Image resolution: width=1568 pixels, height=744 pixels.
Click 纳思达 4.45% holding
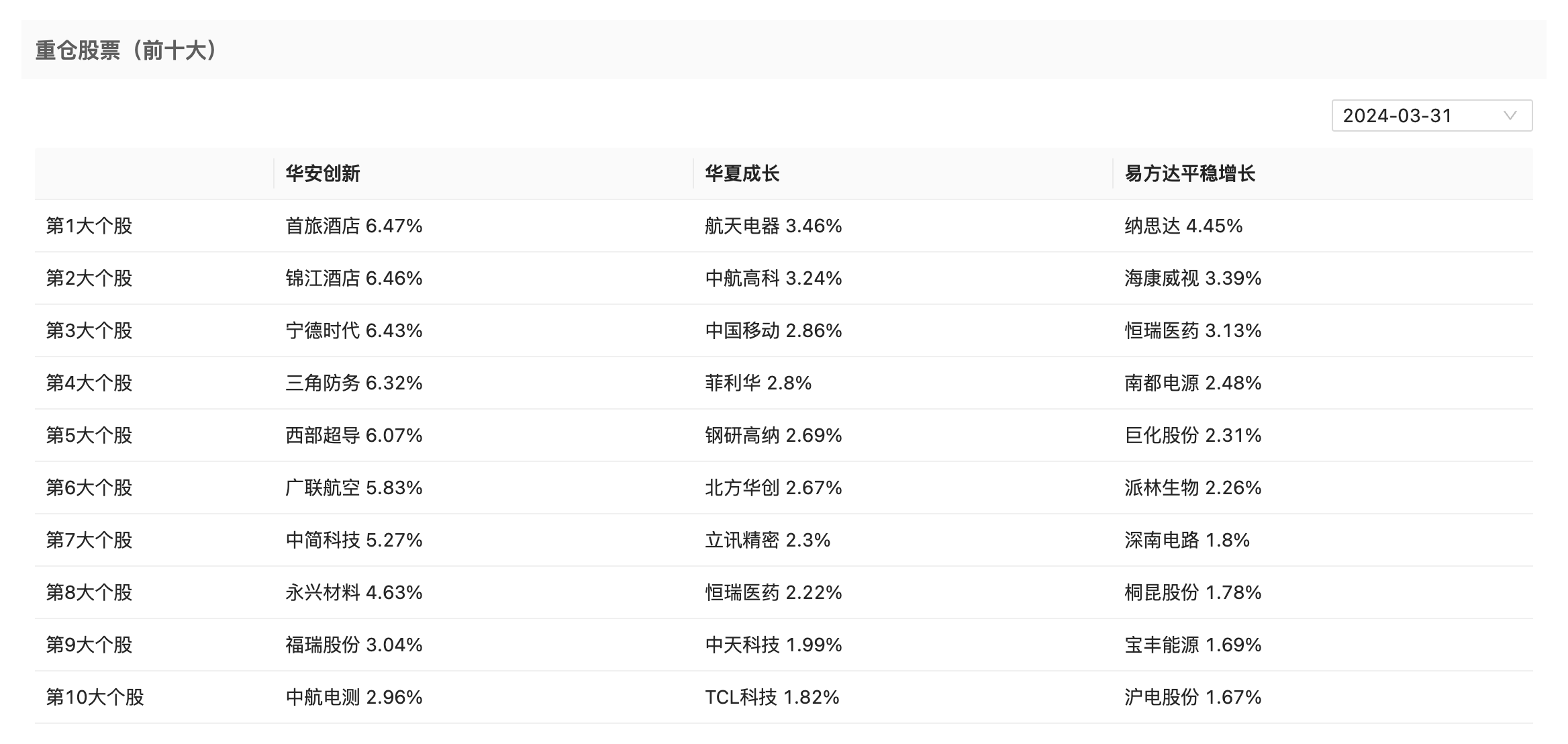[1183, 226]
